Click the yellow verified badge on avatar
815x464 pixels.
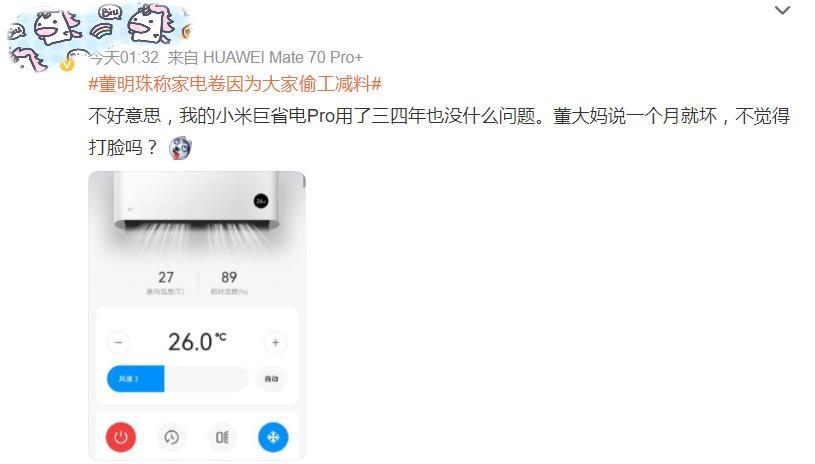tap(67, 65)
